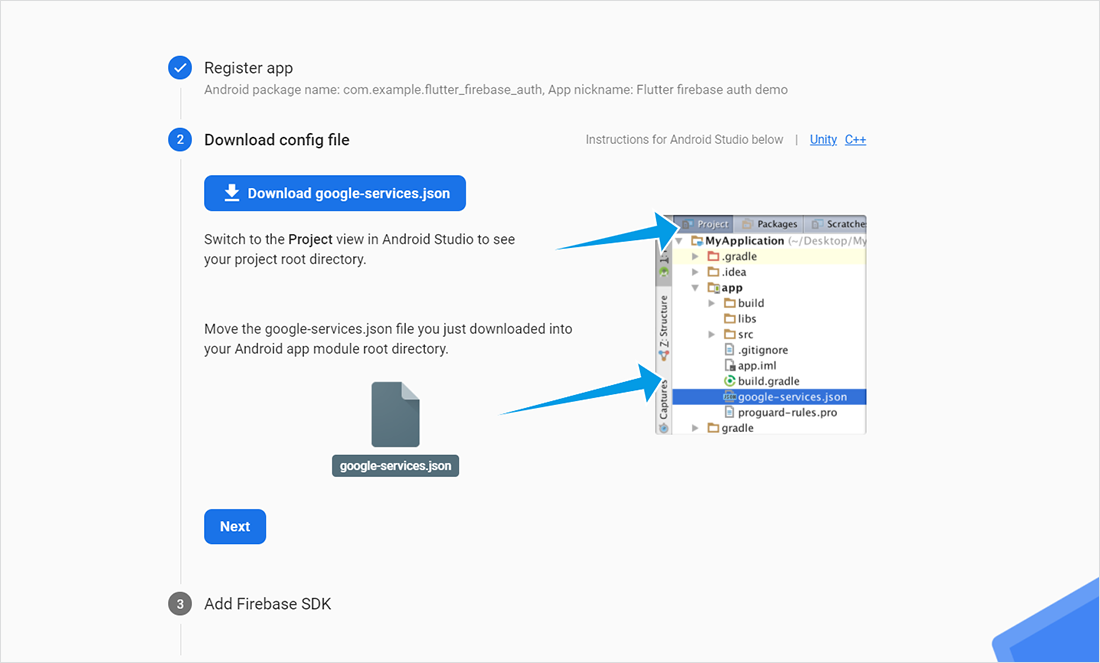This screenshot has height=663, width=1100.
Task: Expand the .idea folder arrow
Action: 696,272
